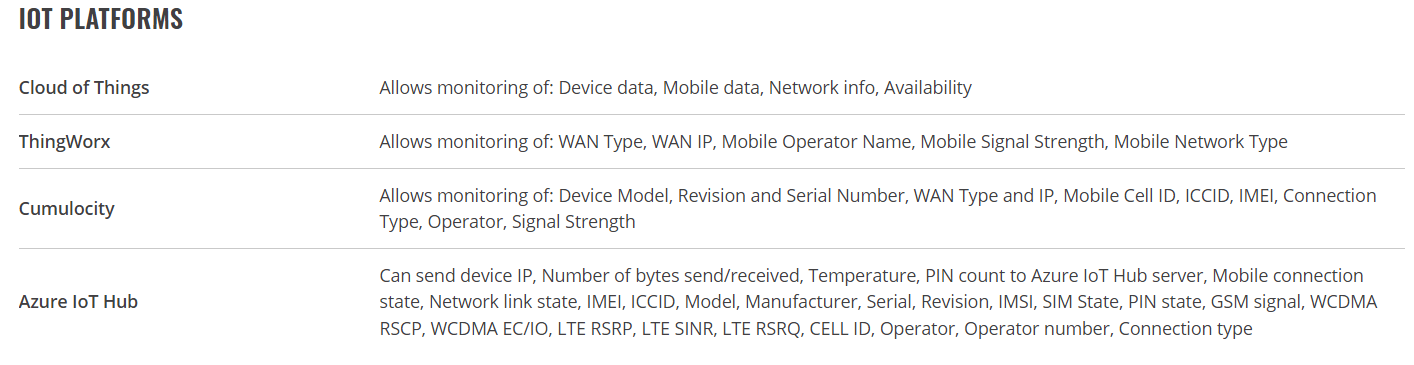
Task: Click 'Temperature' in the Azure IoT Hub description
Action: (x=862, y=275)
